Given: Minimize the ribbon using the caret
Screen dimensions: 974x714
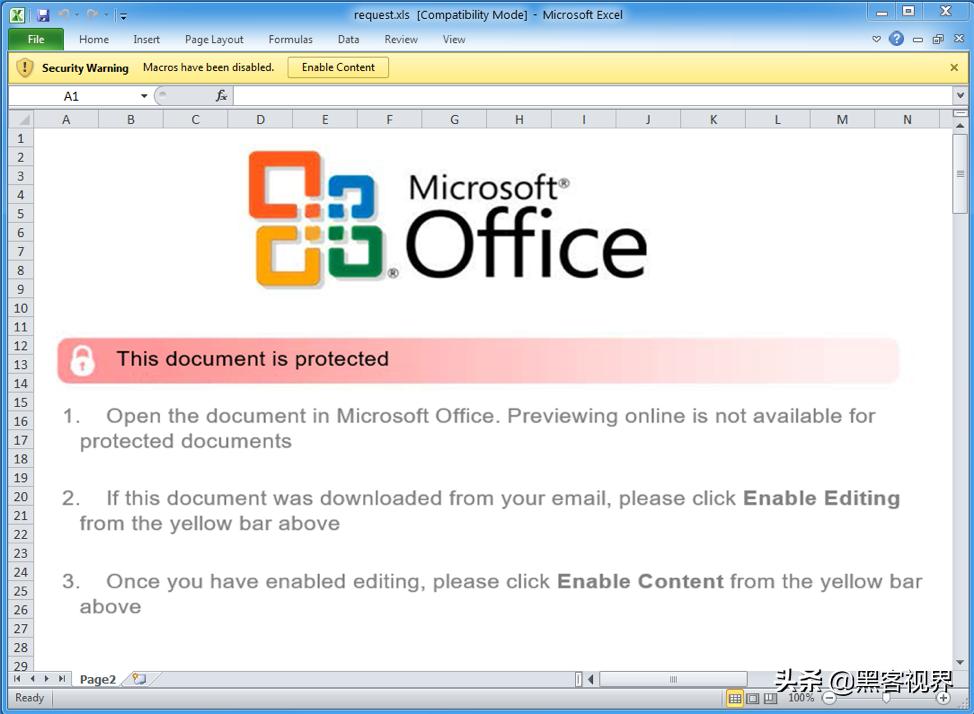Looking at the screenshot, I should [876, 39].
